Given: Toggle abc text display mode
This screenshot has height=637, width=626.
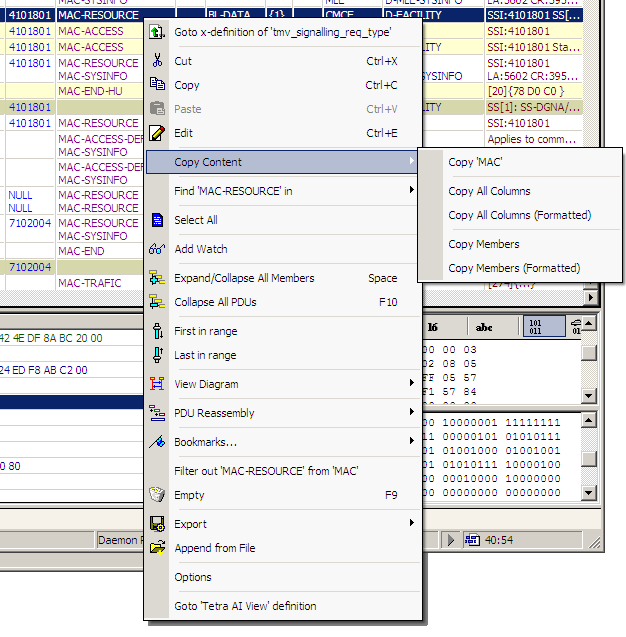Looking at the screenshot, I should point(484,327).
